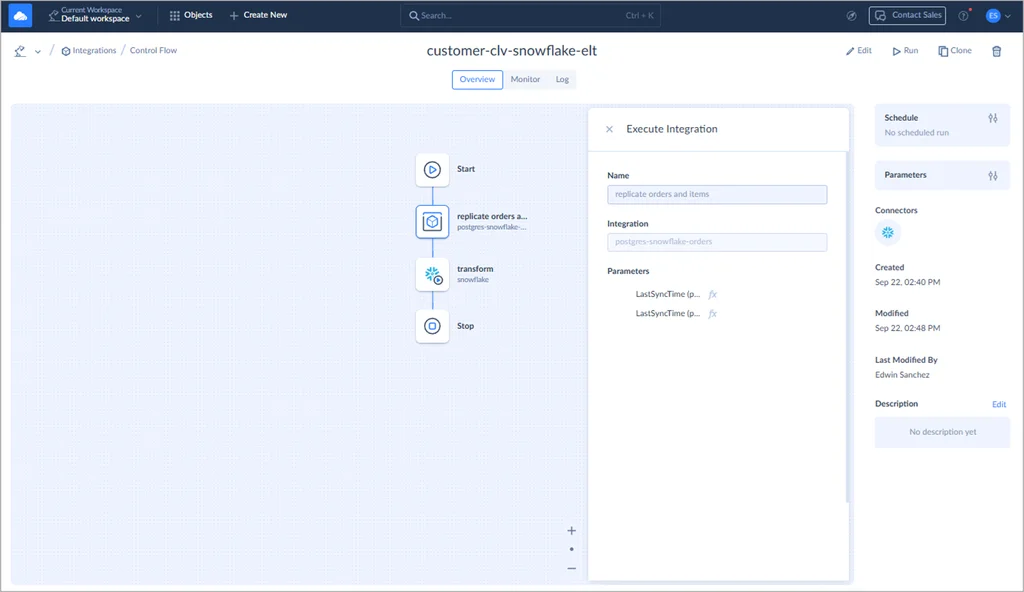Click the cloud logo home icon

(x=20, y=15)
